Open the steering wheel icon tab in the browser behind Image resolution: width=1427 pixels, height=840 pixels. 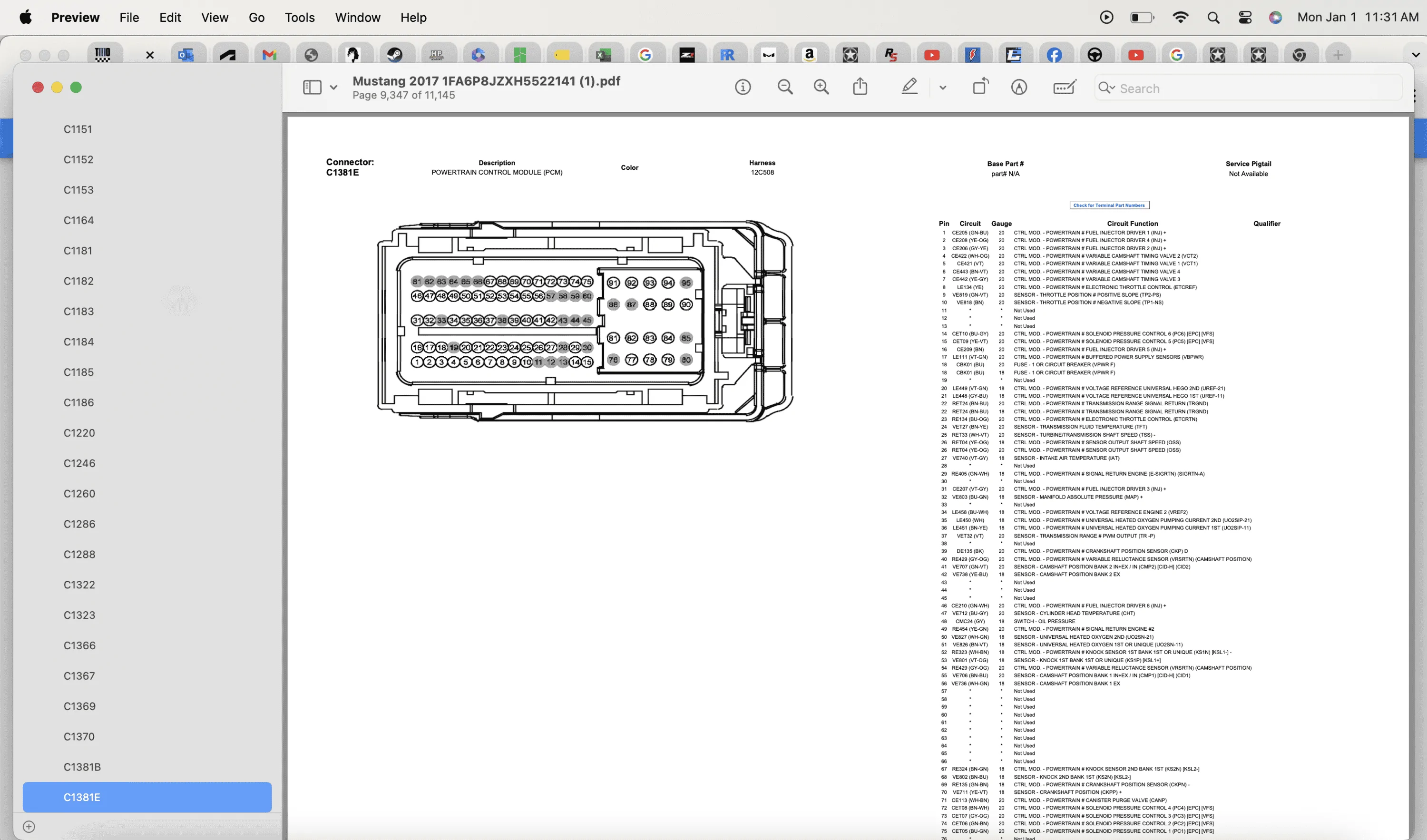pos(1095,55)
